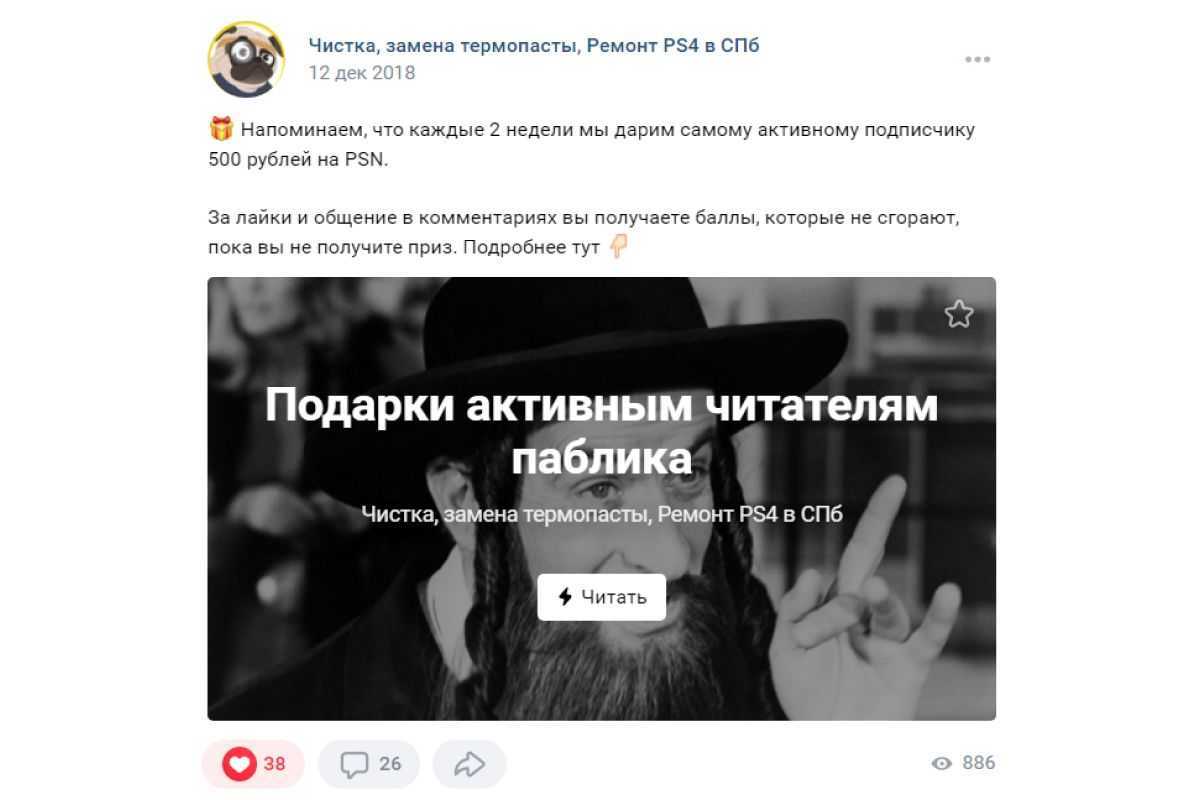The image size is (1200, 800).
Task: Click the community name on article cover
Action: 602,515
